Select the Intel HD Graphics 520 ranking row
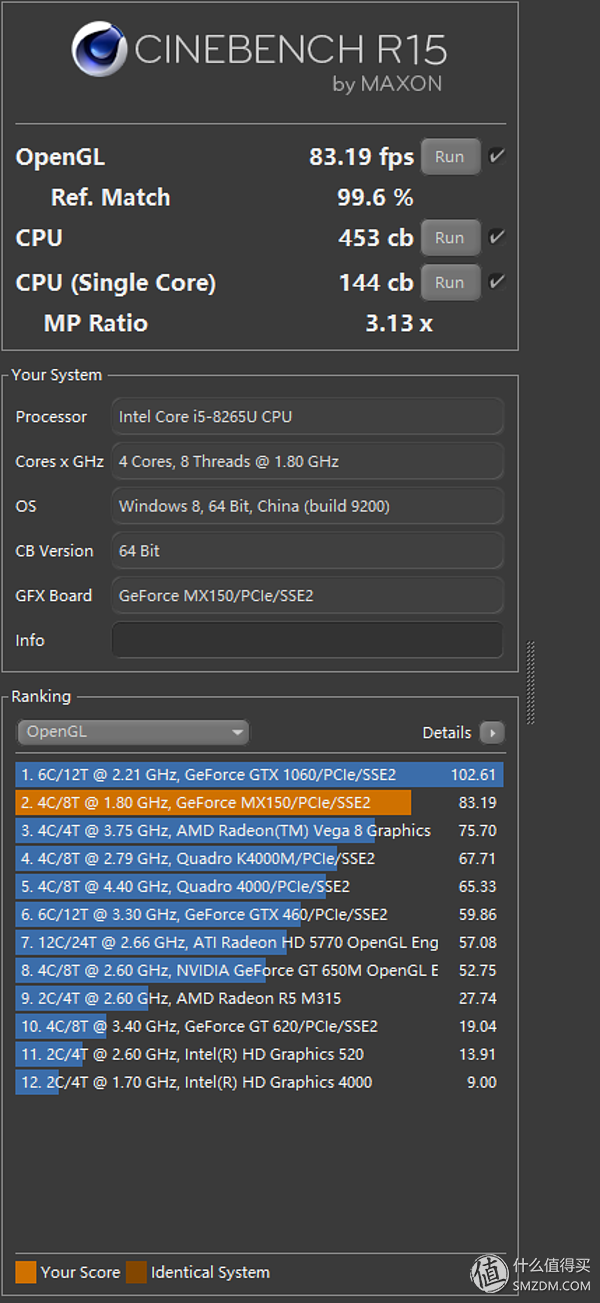Screen dimensions: 600x1303 pyautogui.click(x=260, y=1055)
